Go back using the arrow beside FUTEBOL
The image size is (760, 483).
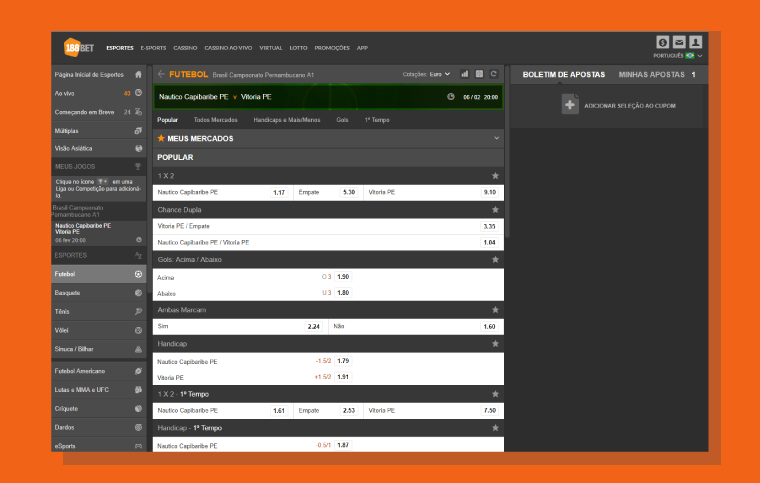(x=161, y=74)
